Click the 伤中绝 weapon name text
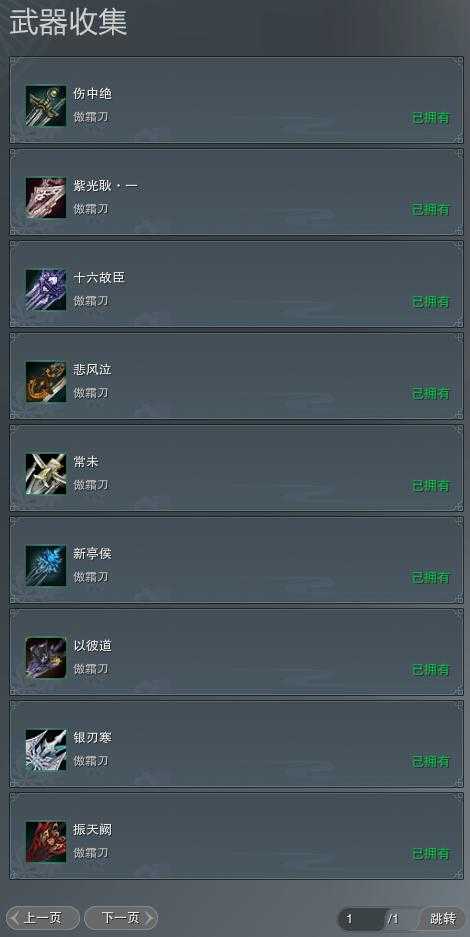This screenshot has height=937, width=470. coord(93,94)
